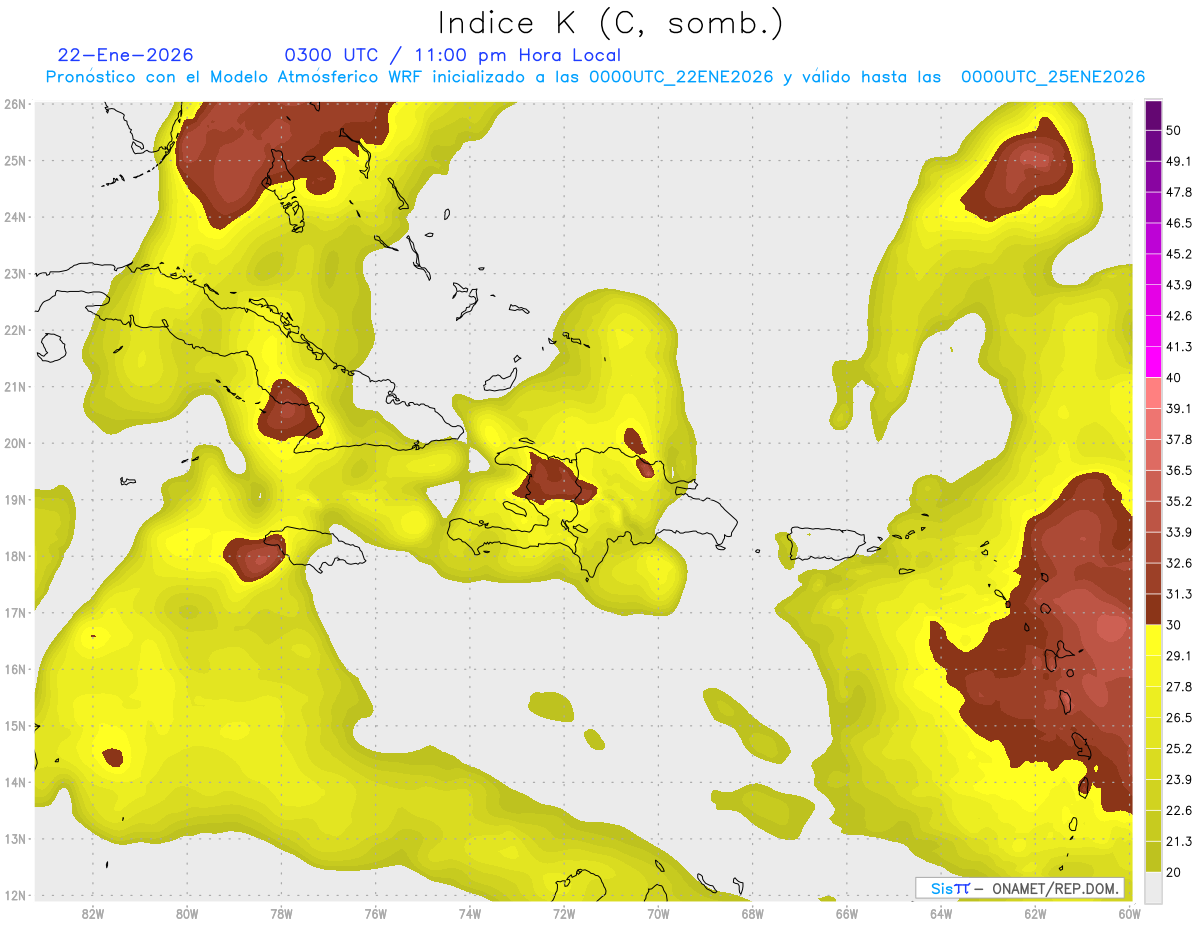Click the colorbar value "49.1"
This screenshot has width=1200, height=927.
click(x=1178, y=161)
